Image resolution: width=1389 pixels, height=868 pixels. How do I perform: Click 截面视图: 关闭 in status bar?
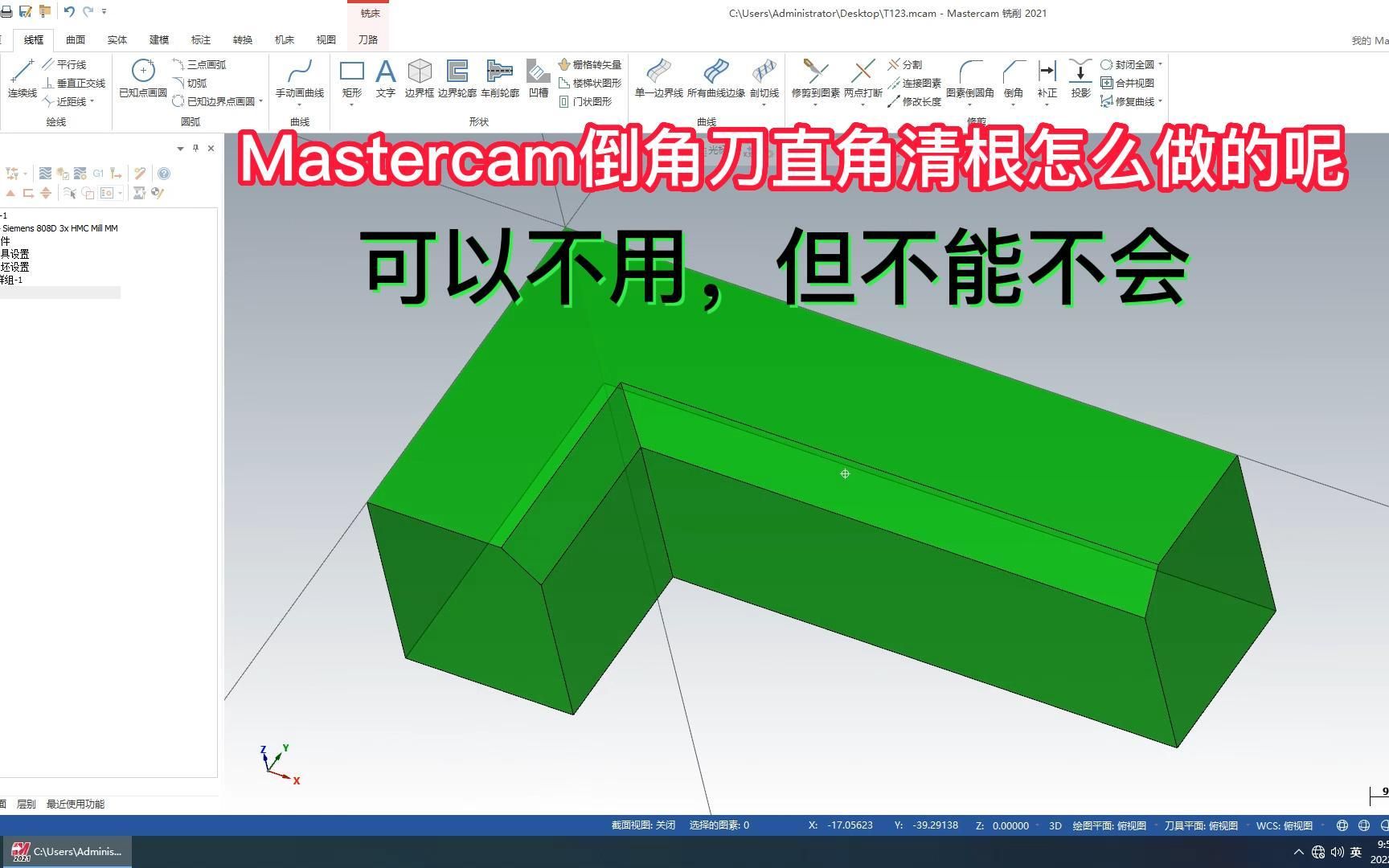click(x=643, y=825)
